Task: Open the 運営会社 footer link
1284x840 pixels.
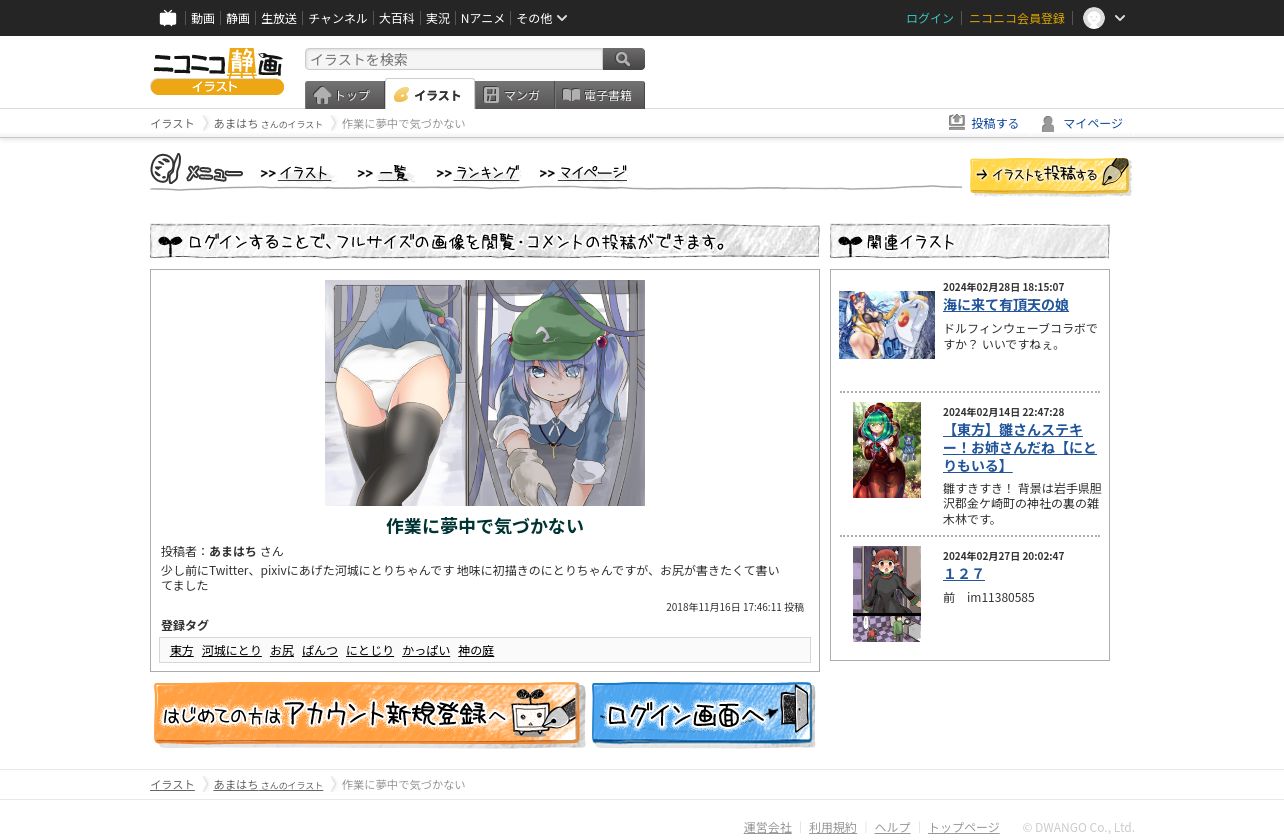Action: (768, 828)
